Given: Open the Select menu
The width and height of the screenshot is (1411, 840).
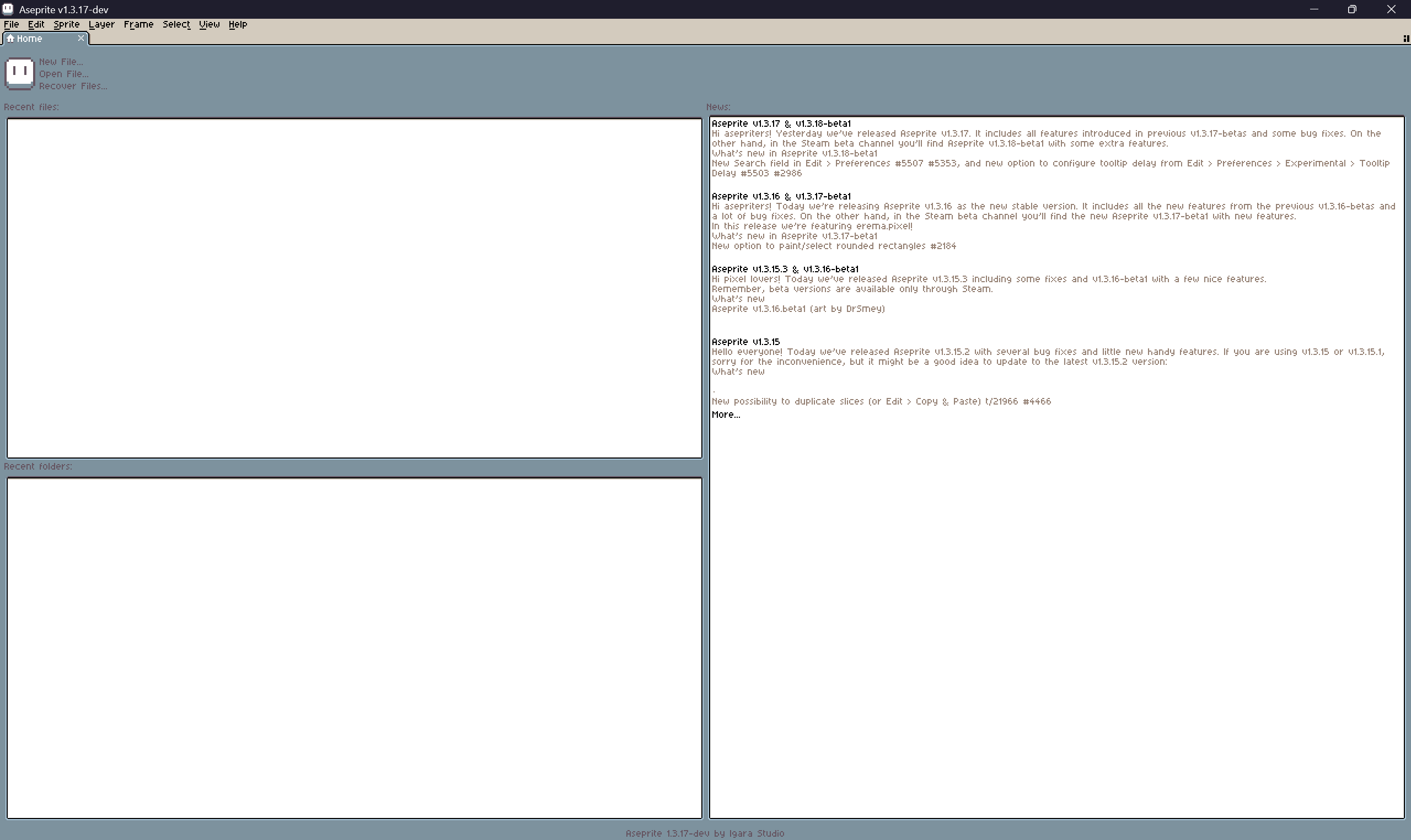Looking at the screenshot, I should 176,24.
